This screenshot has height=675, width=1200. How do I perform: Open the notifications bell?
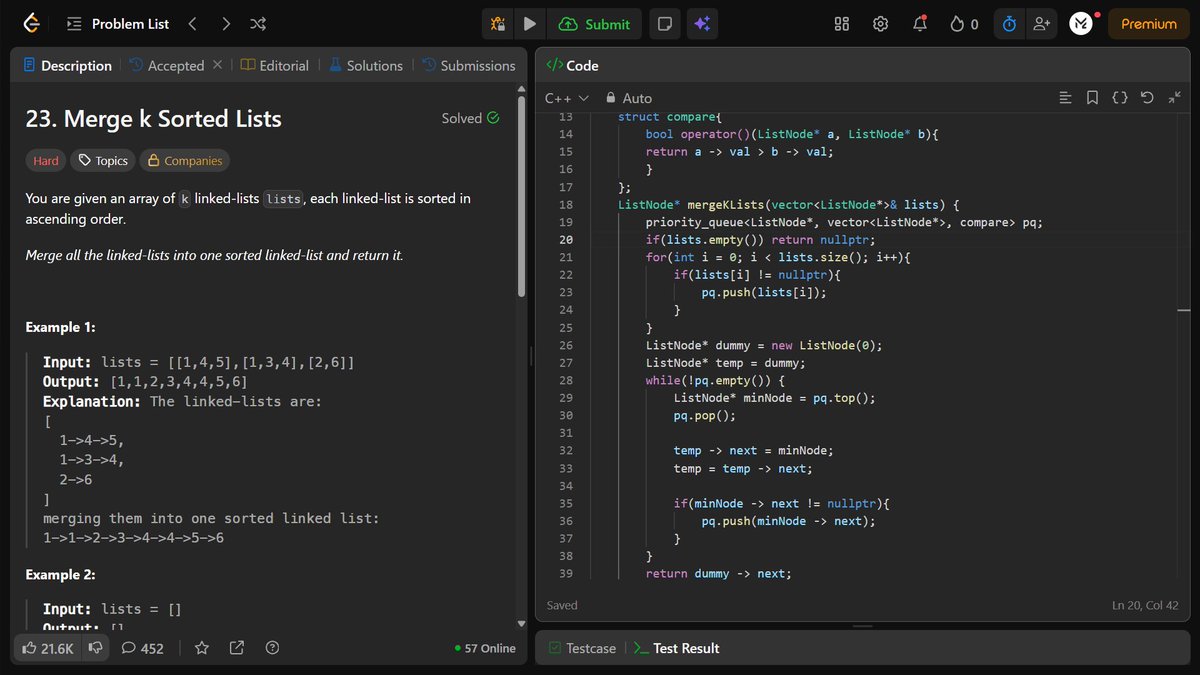(x=920, y=24)
